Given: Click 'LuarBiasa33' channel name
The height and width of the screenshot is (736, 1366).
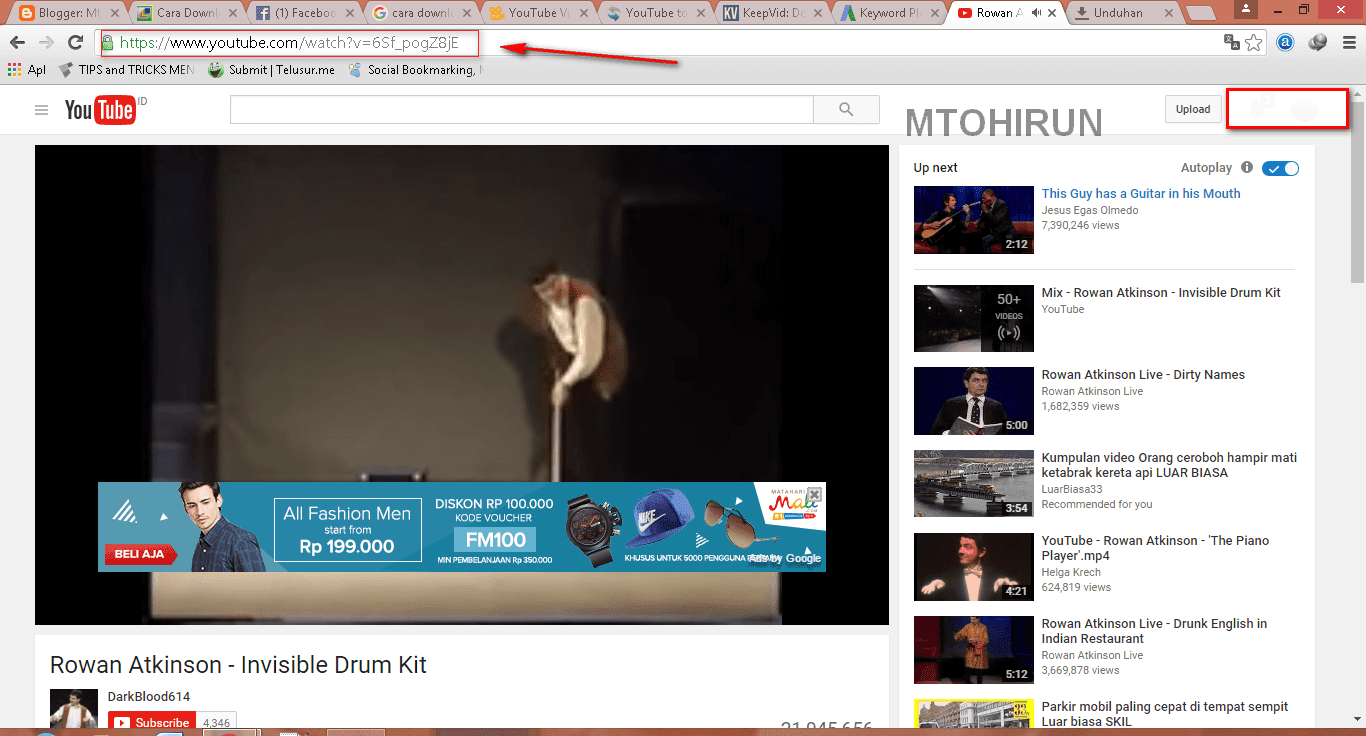Looking at the screenshot, I should (1072, 489).
